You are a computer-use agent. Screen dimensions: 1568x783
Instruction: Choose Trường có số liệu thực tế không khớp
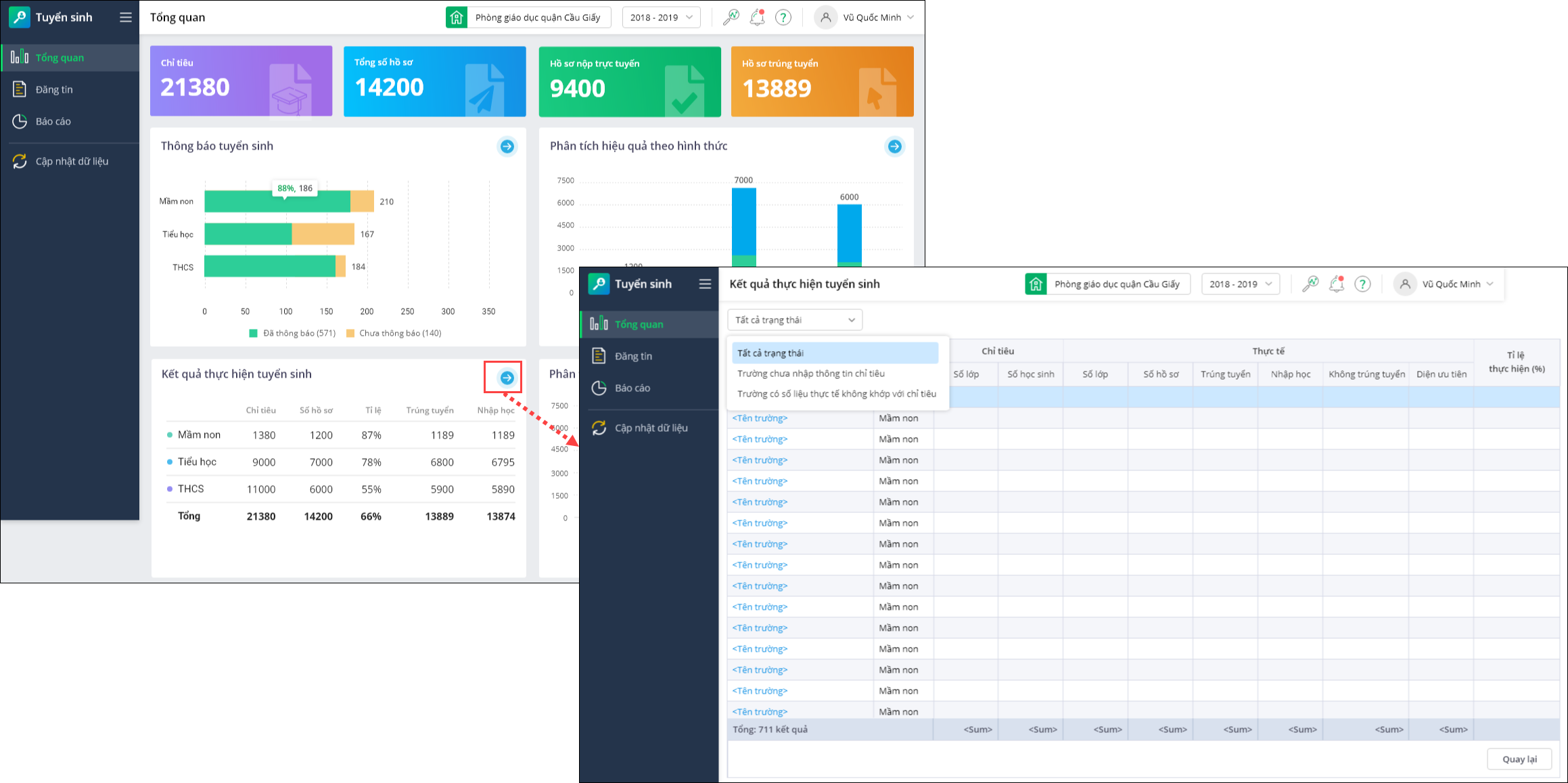[836, 394]
